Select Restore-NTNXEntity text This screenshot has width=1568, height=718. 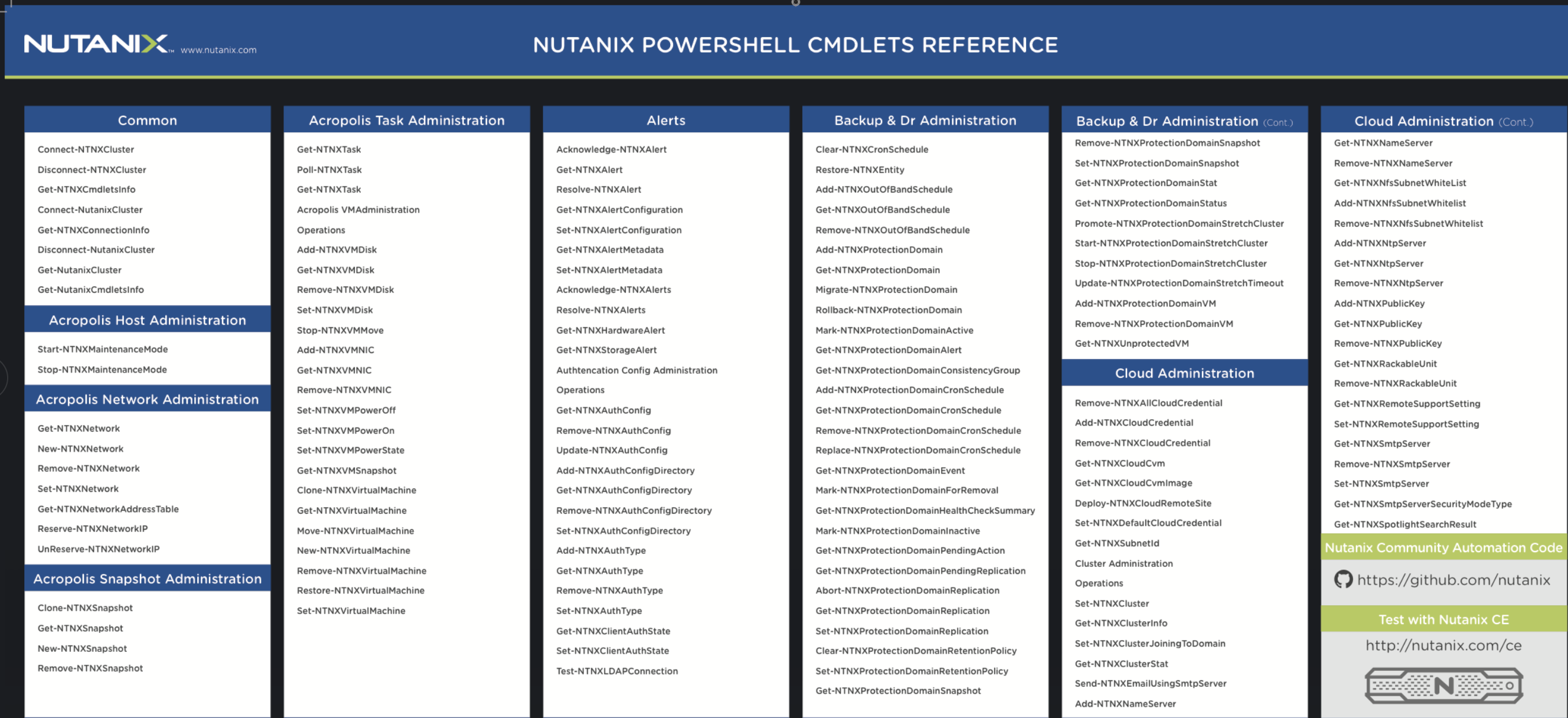[x=860, y=169]
